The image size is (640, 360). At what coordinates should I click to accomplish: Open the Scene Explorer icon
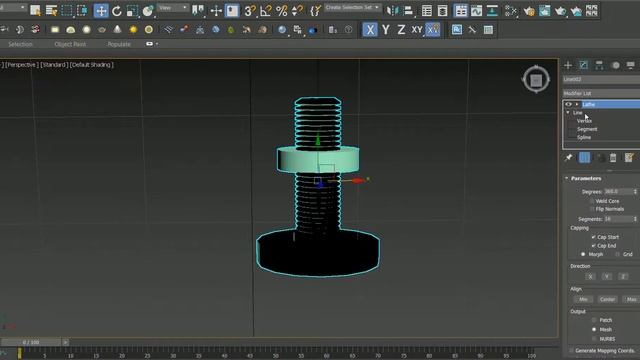coord(427,11)
